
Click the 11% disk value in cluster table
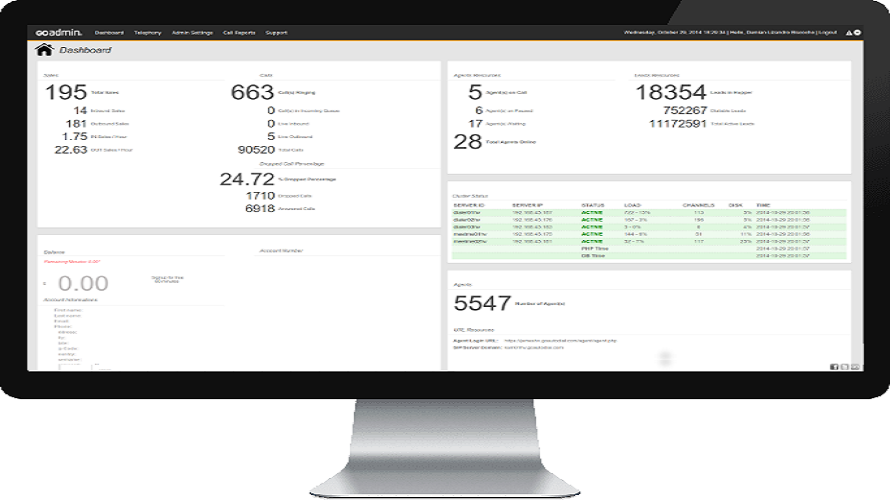746,234
